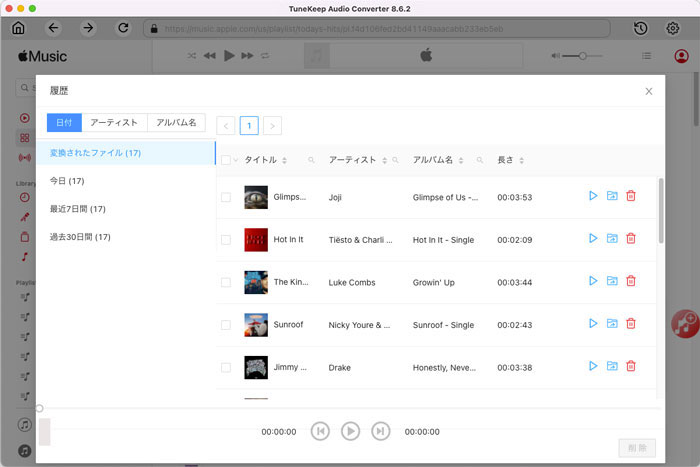Play the Luke Combs track
Screen dimensions: 700x467
coord(593,281)
